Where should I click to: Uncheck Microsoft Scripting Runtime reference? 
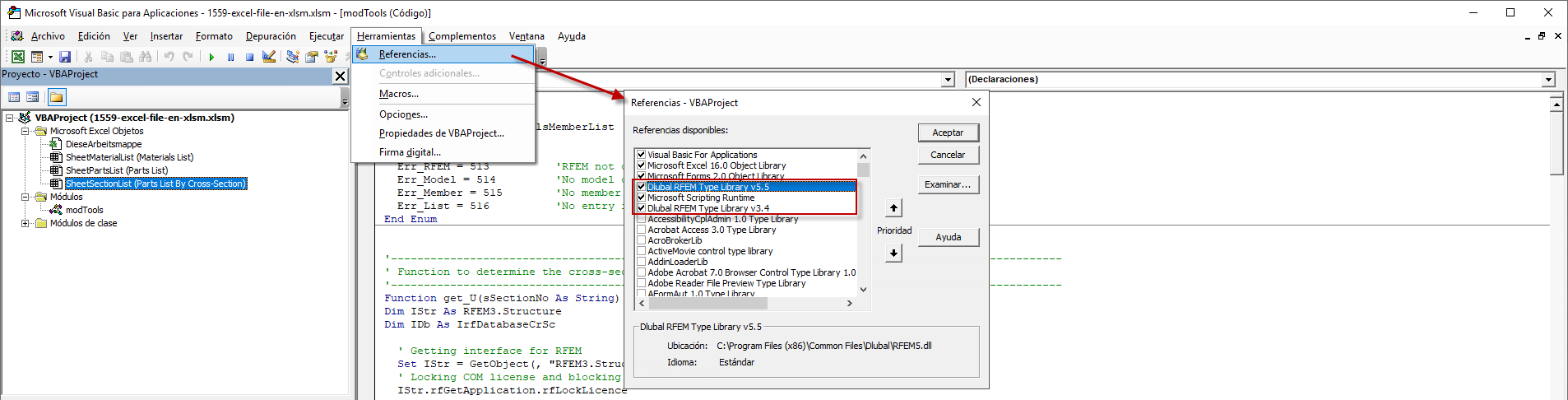[x=641, y=198]
